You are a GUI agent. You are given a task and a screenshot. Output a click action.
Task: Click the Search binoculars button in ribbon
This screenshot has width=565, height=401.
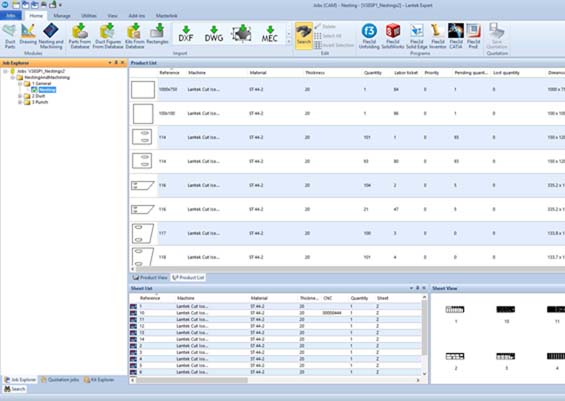[x=304, y=35]
